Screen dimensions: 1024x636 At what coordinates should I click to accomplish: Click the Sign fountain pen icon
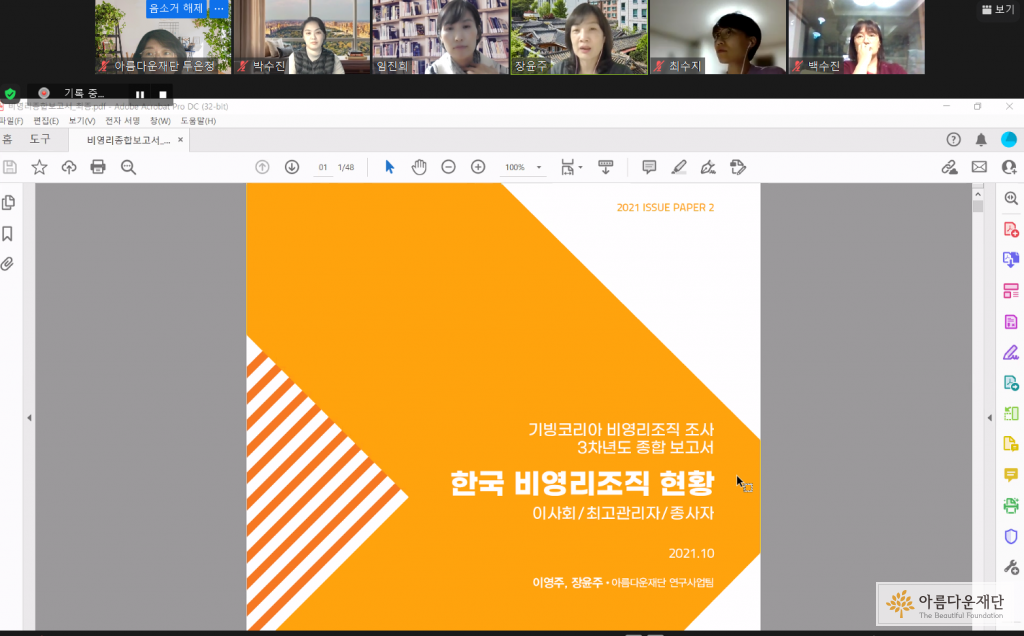click(x=708, y=167)
